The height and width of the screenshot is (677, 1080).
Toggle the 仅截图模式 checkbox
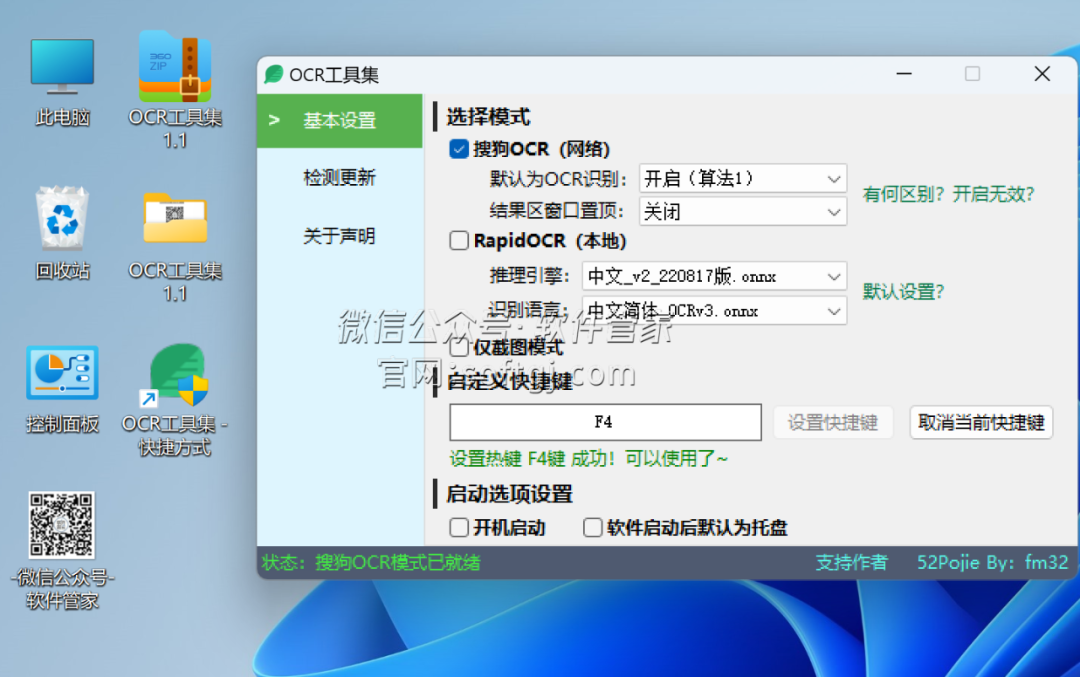(459, 347)
